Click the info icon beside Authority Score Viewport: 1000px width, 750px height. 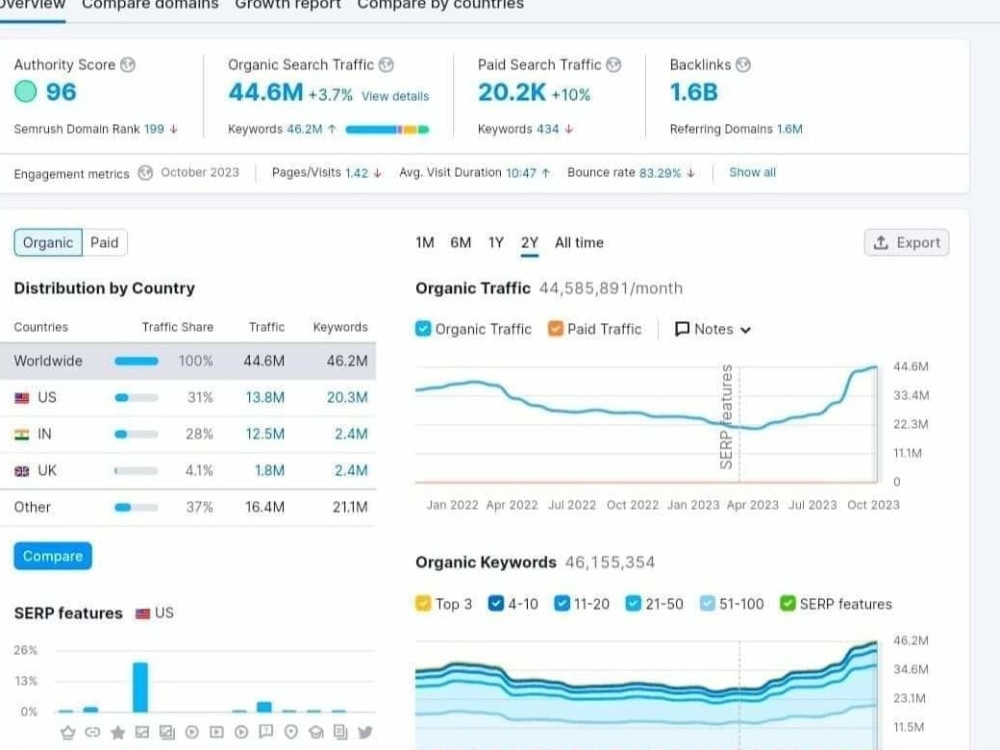click(x=128, y=65)
